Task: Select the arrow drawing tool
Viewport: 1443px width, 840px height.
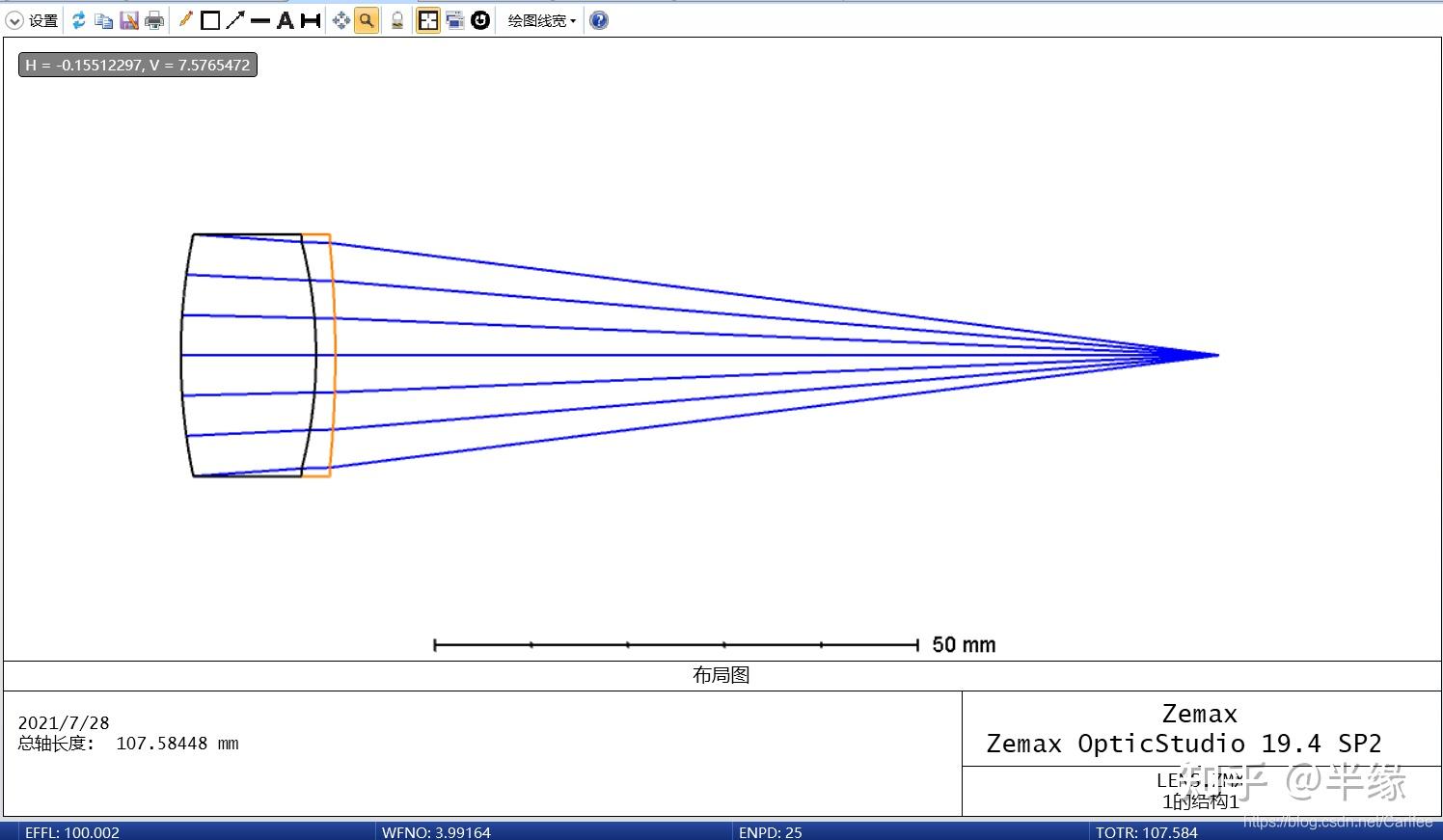Action: point(235,20)
